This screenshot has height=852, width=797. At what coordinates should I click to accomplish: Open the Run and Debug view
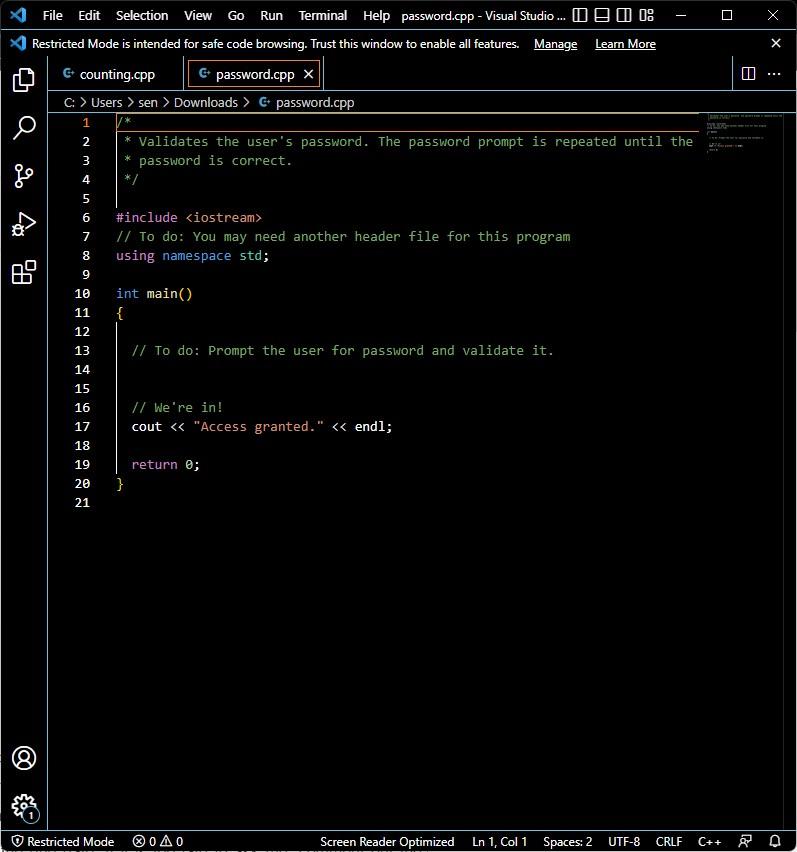[x=23, y=224]
